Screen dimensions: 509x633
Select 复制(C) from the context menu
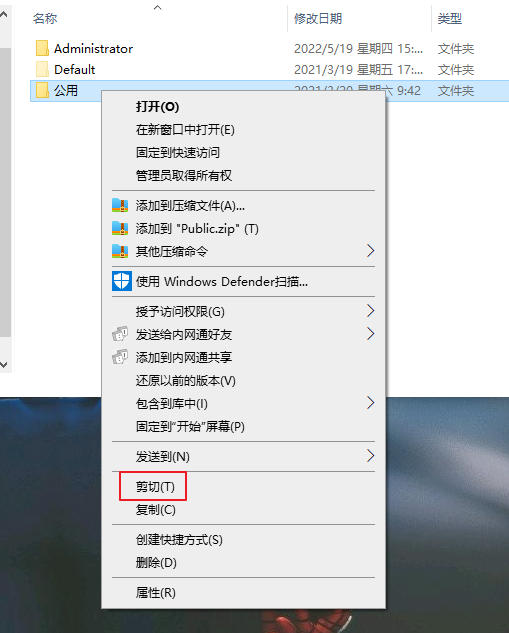click(x=155, y=510)
